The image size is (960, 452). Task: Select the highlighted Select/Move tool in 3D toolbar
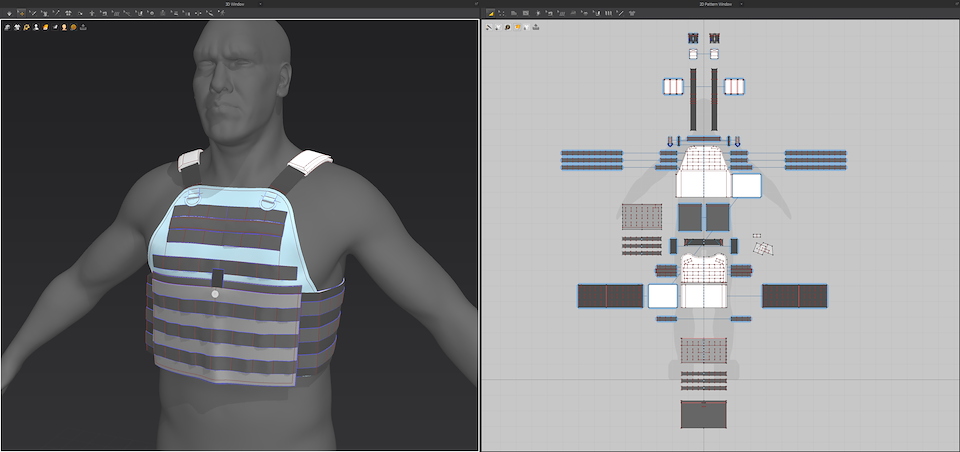(20, 13)
